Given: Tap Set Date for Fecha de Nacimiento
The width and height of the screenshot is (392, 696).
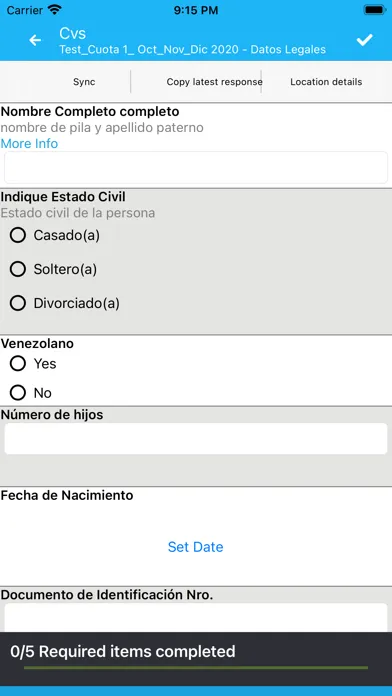Looking at the screenshot, I should coord(195,546).
